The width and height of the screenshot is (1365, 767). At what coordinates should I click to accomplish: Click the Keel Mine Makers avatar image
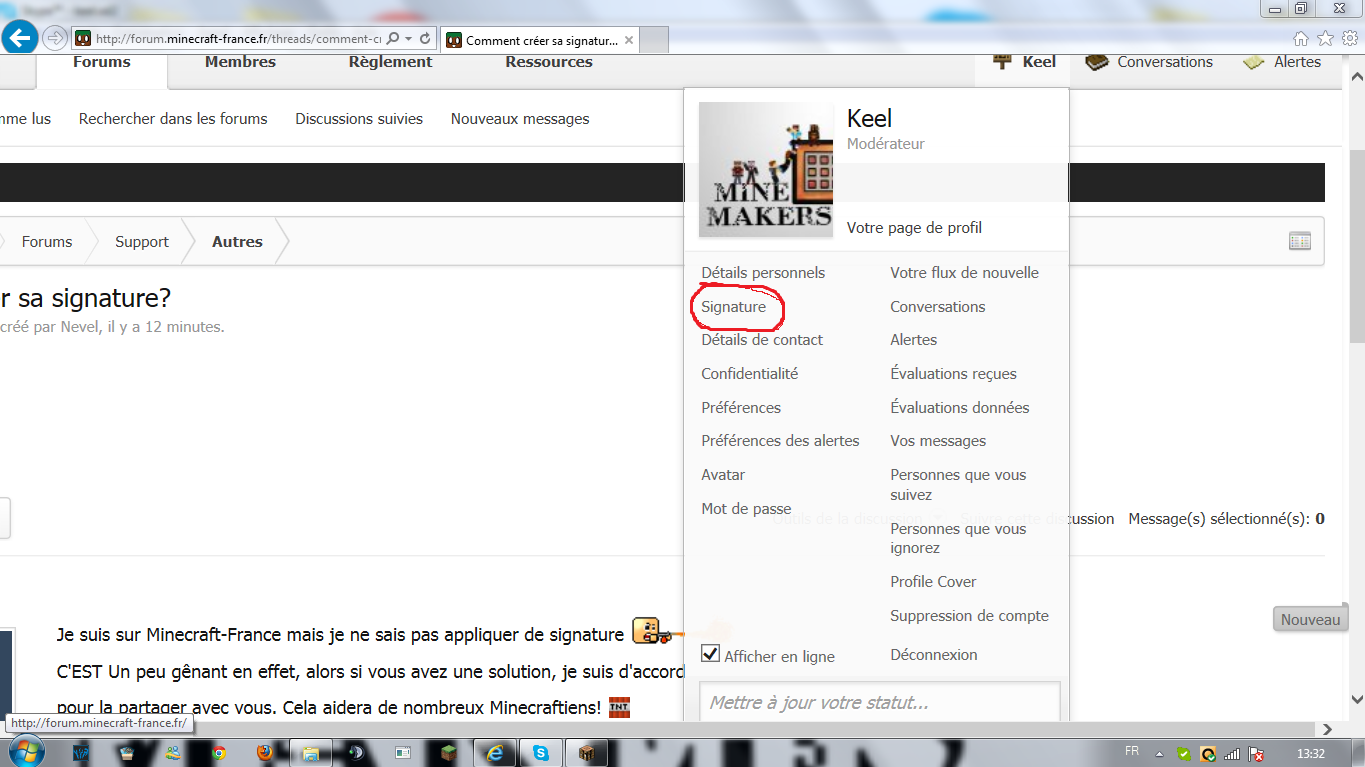click(x=766, y=170)
